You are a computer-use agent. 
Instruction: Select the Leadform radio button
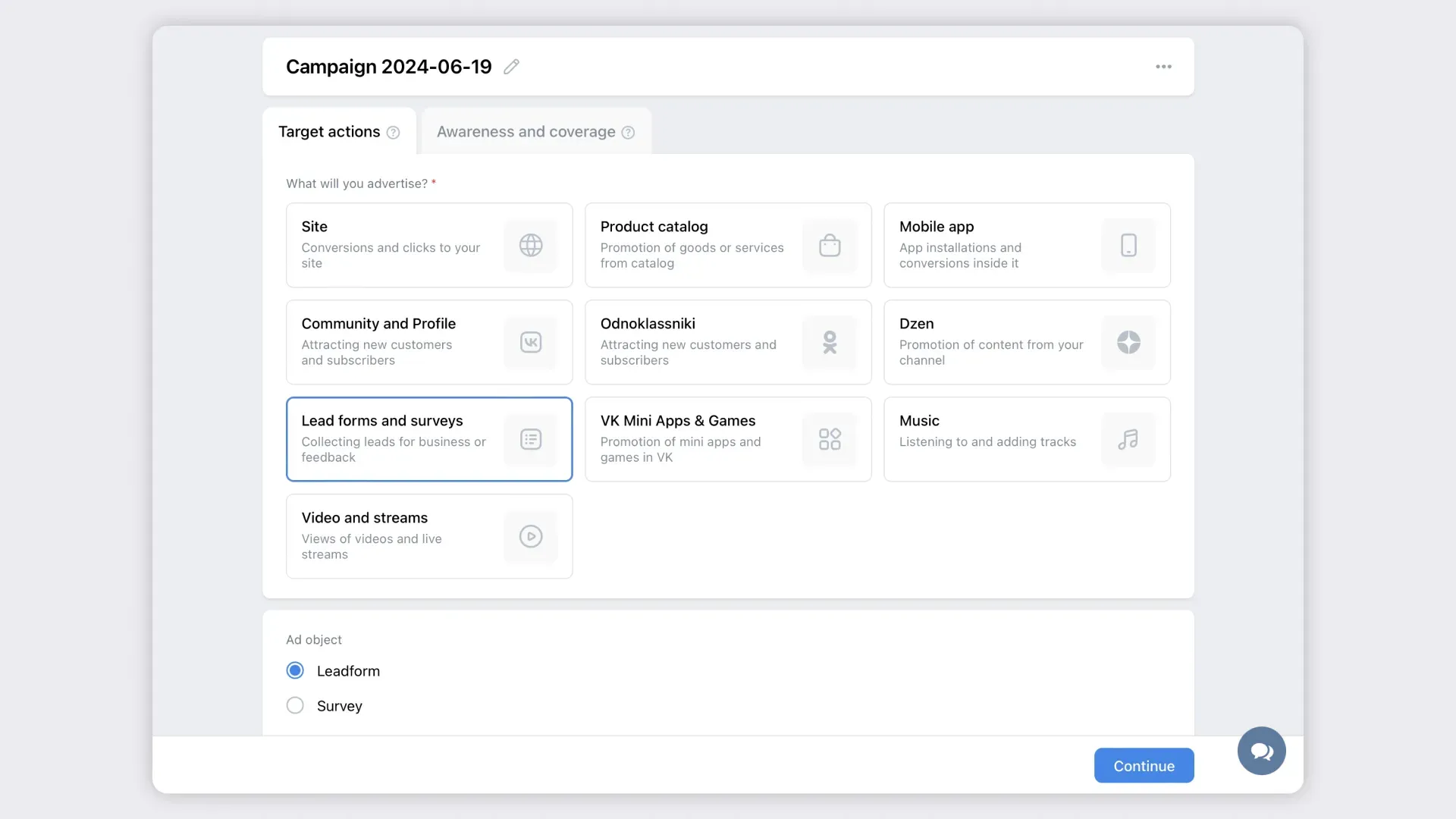(x=295, y=670)
